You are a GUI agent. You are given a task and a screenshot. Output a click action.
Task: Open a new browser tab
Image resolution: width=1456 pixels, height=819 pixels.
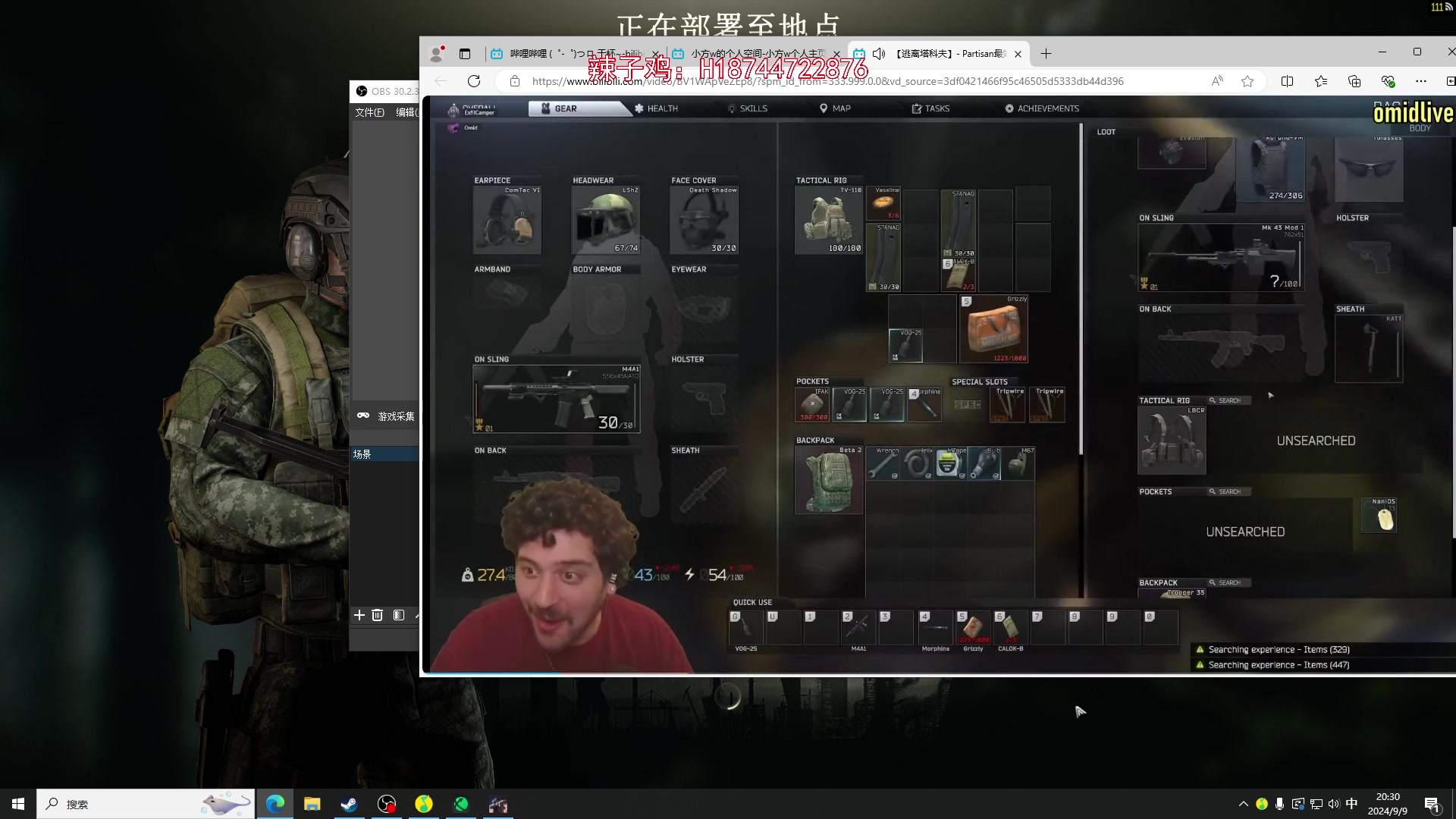tap(1046, 54)
